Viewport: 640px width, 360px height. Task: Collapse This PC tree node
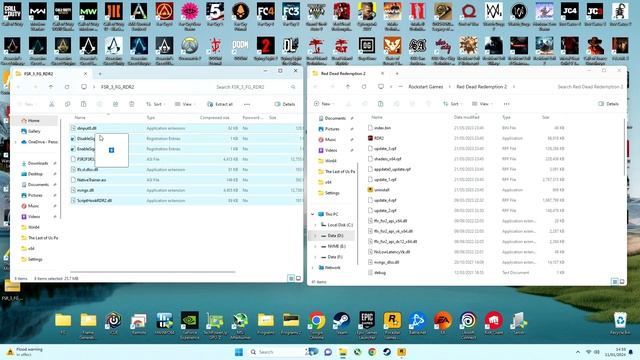coord(313,214)
